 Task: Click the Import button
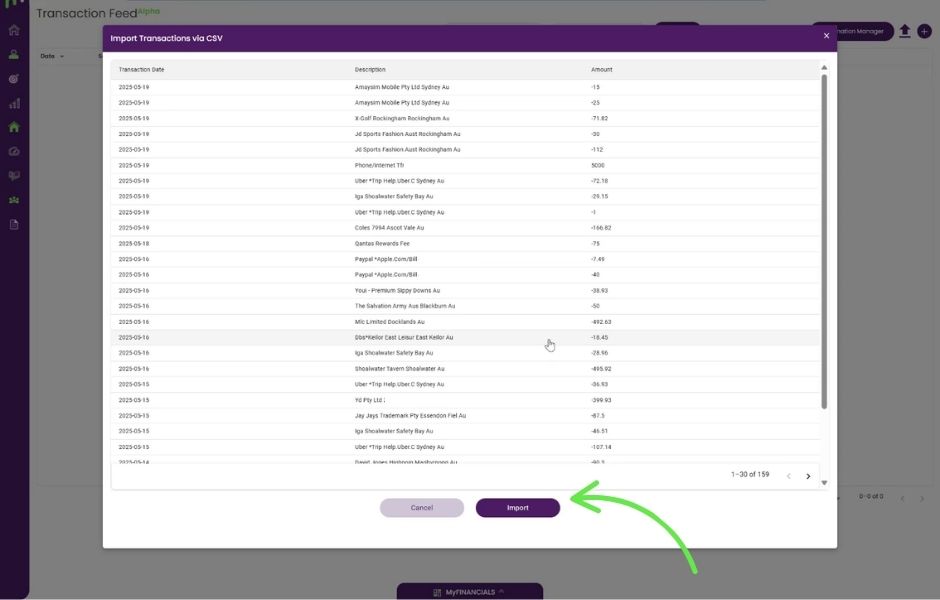(517, 508)
